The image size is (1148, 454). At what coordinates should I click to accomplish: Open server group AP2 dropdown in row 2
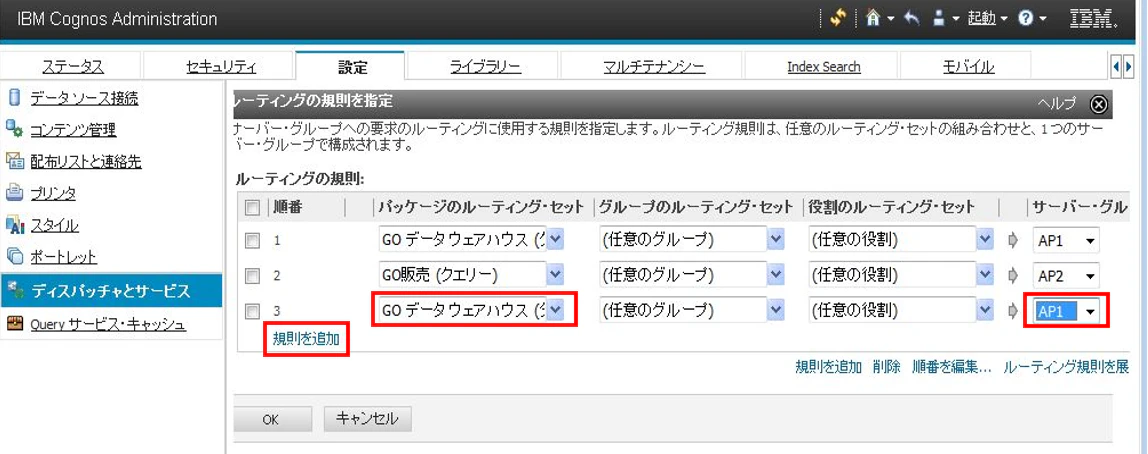[x=1066, y=275]
